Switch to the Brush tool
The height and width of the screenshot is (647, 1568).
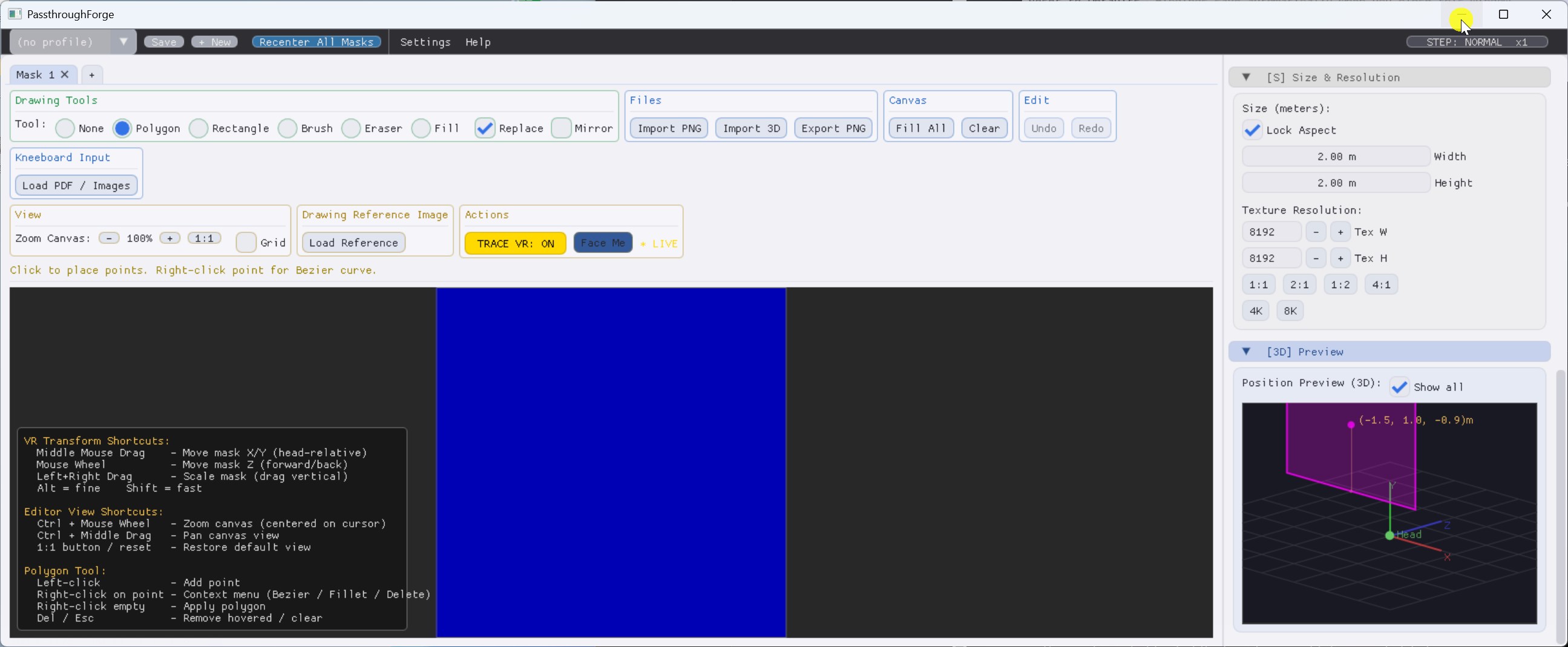288,128
